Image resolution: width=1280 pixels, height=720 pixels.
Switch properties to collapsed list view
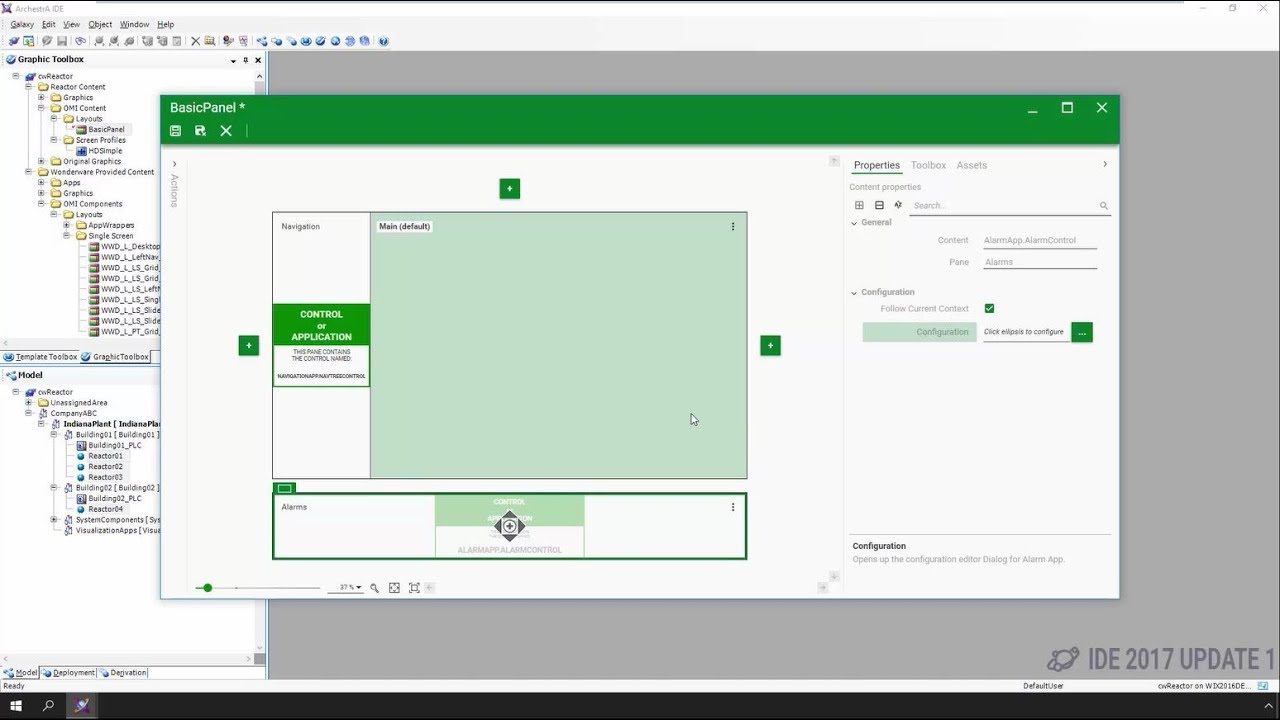(879, 205)
